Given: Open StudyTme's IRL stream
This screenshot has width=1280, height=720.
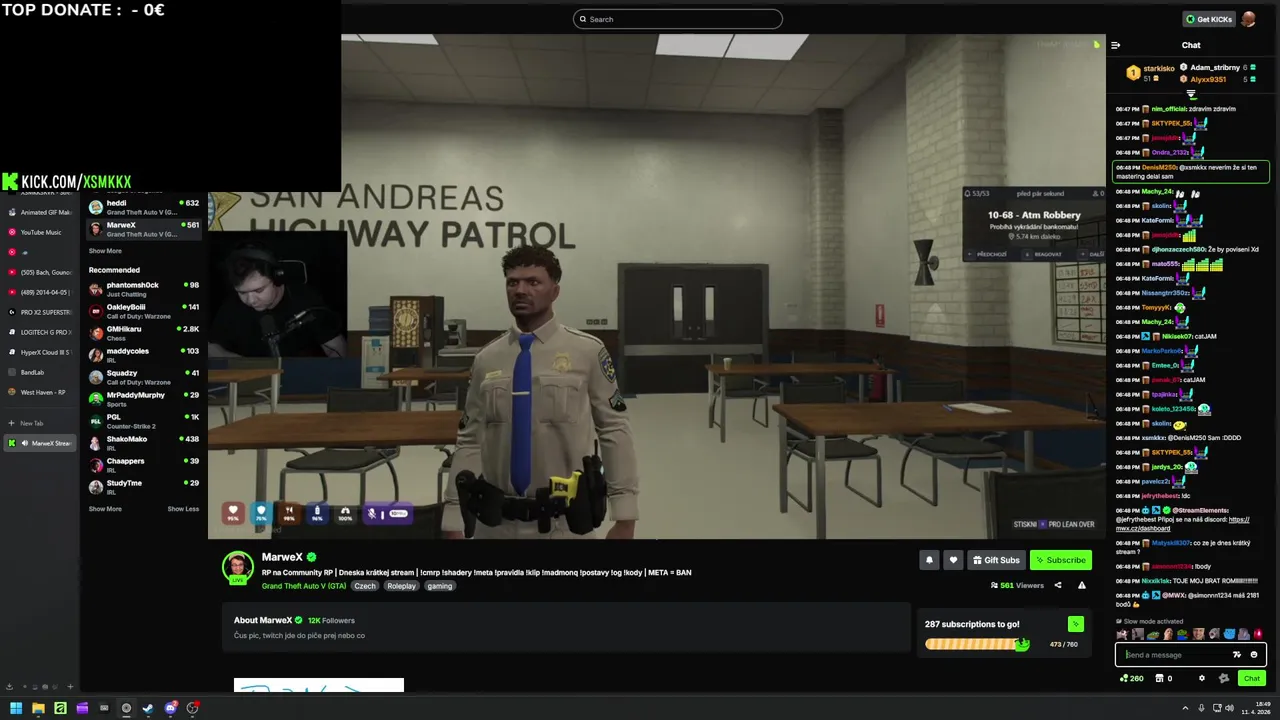Looking at the screenshot, I should pyautogui.click(x=144, y=487).
